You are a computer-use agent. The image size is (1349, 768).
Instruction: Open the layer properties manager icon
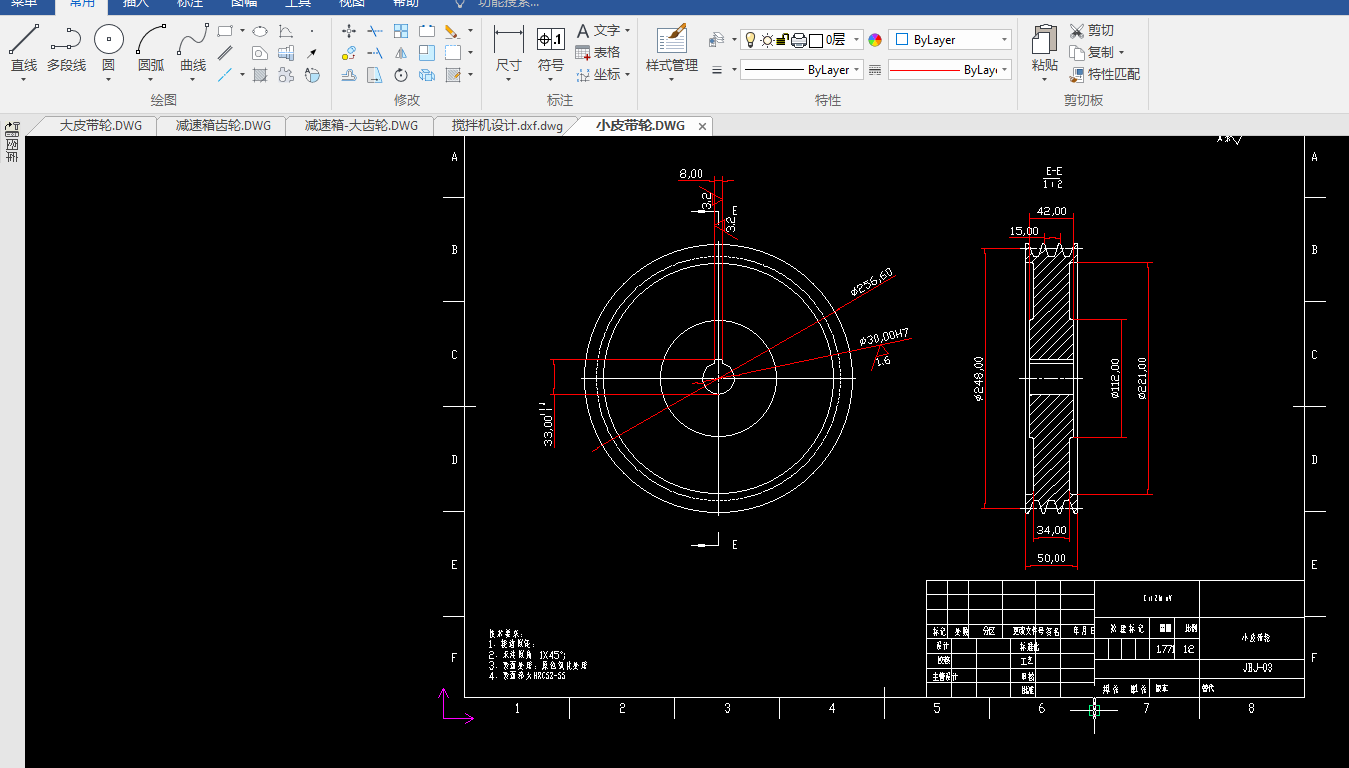point(716,40)
